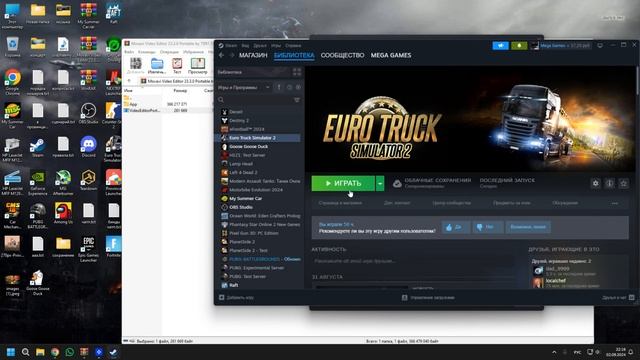
Task: Switch to Big Picture mode icon
Action: 600,46
